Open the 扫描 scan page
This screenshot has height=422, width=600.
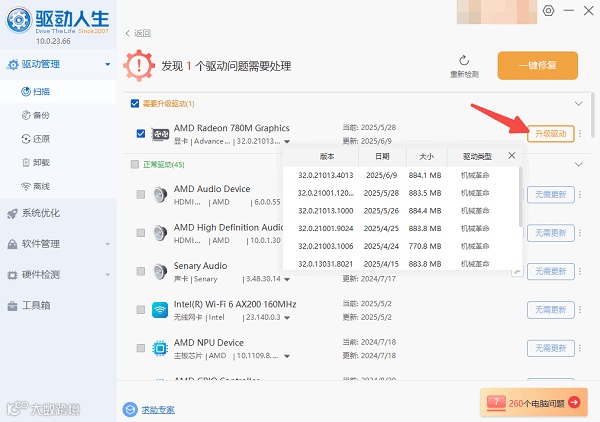[58, 91]
